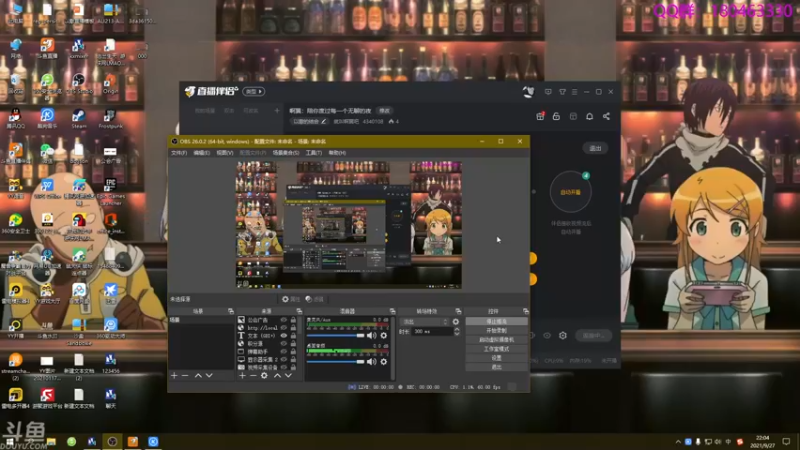800x450 pixels.
Task: Open transition properties gear icon
Action: click(x=456, y=322)
